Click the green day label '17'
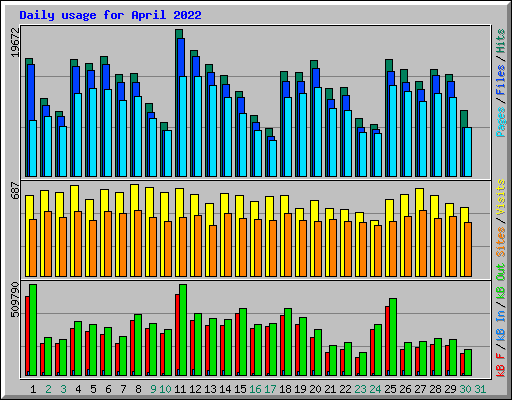 pos(270,389)
